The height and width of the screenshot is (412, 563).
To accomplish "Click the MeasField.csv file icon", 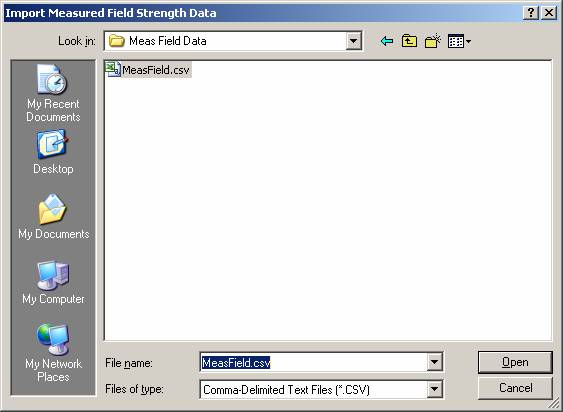I will point(113,69).
